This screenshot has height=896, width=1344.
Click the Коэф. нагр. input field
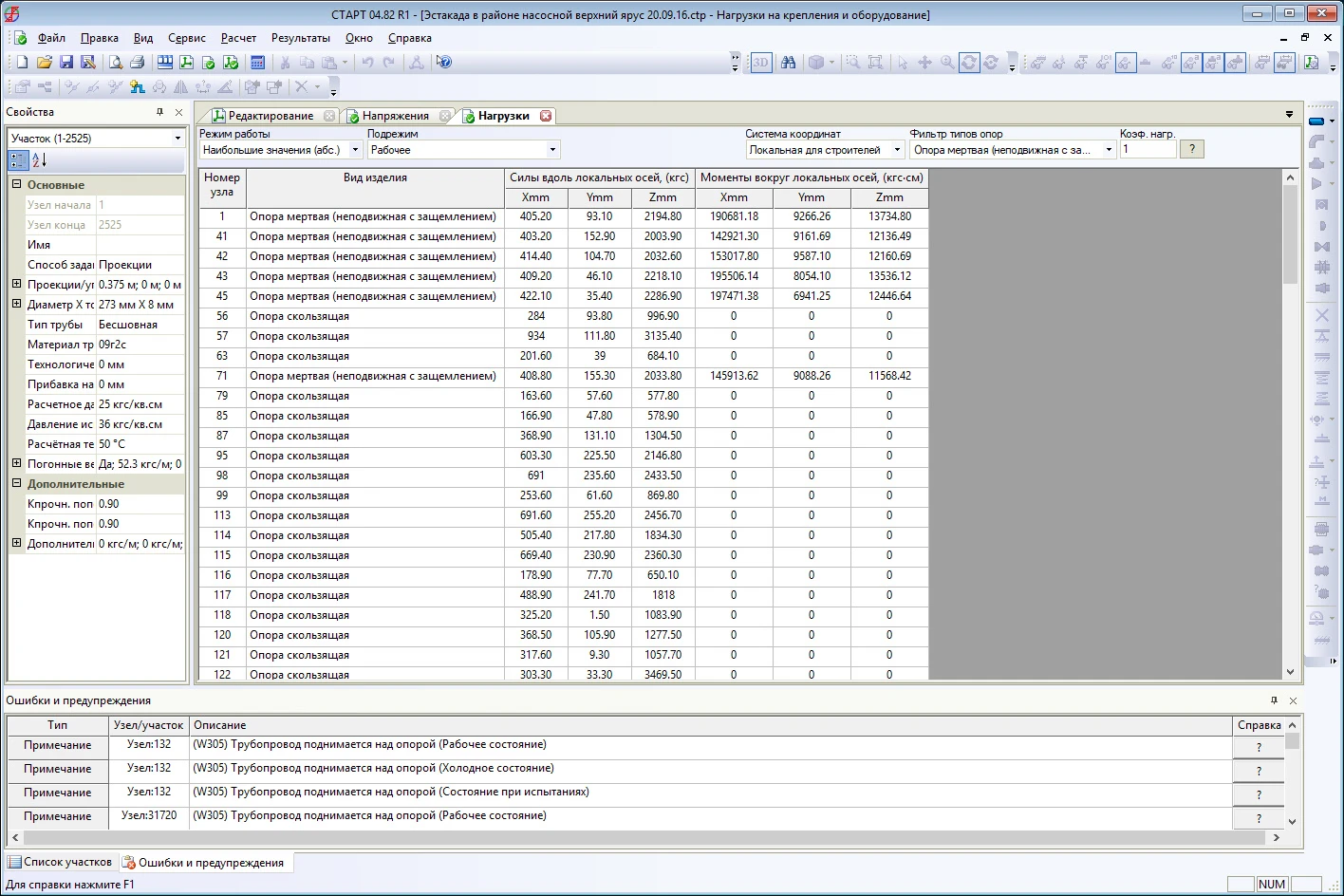pos(1147,149)
